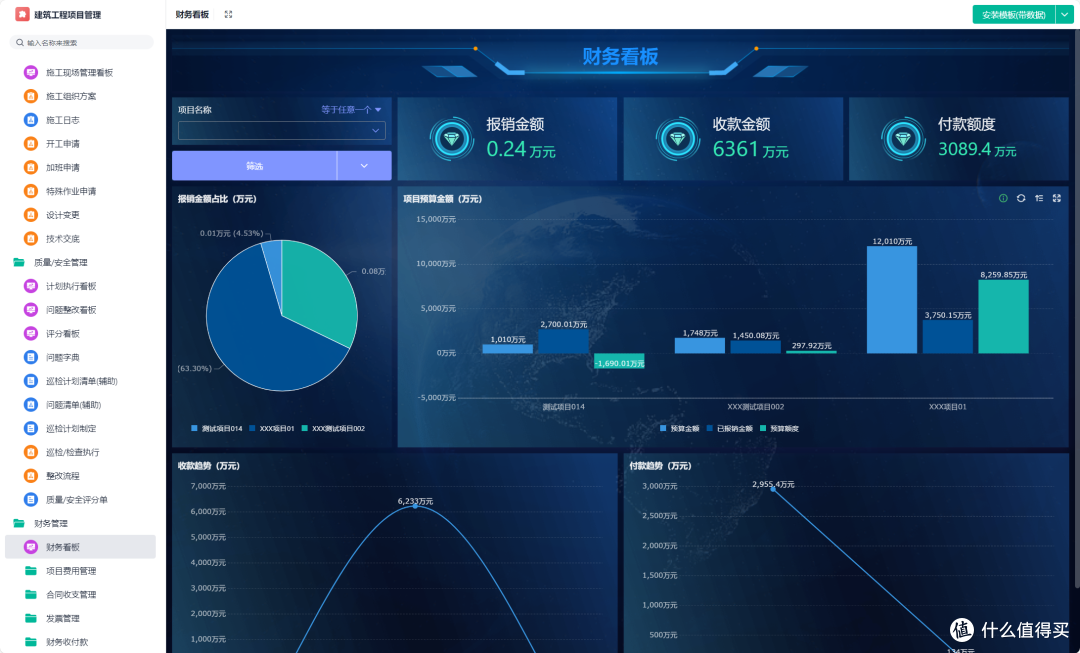Click the blue icon beside 巡检计划制定

[x=30, y=428]
